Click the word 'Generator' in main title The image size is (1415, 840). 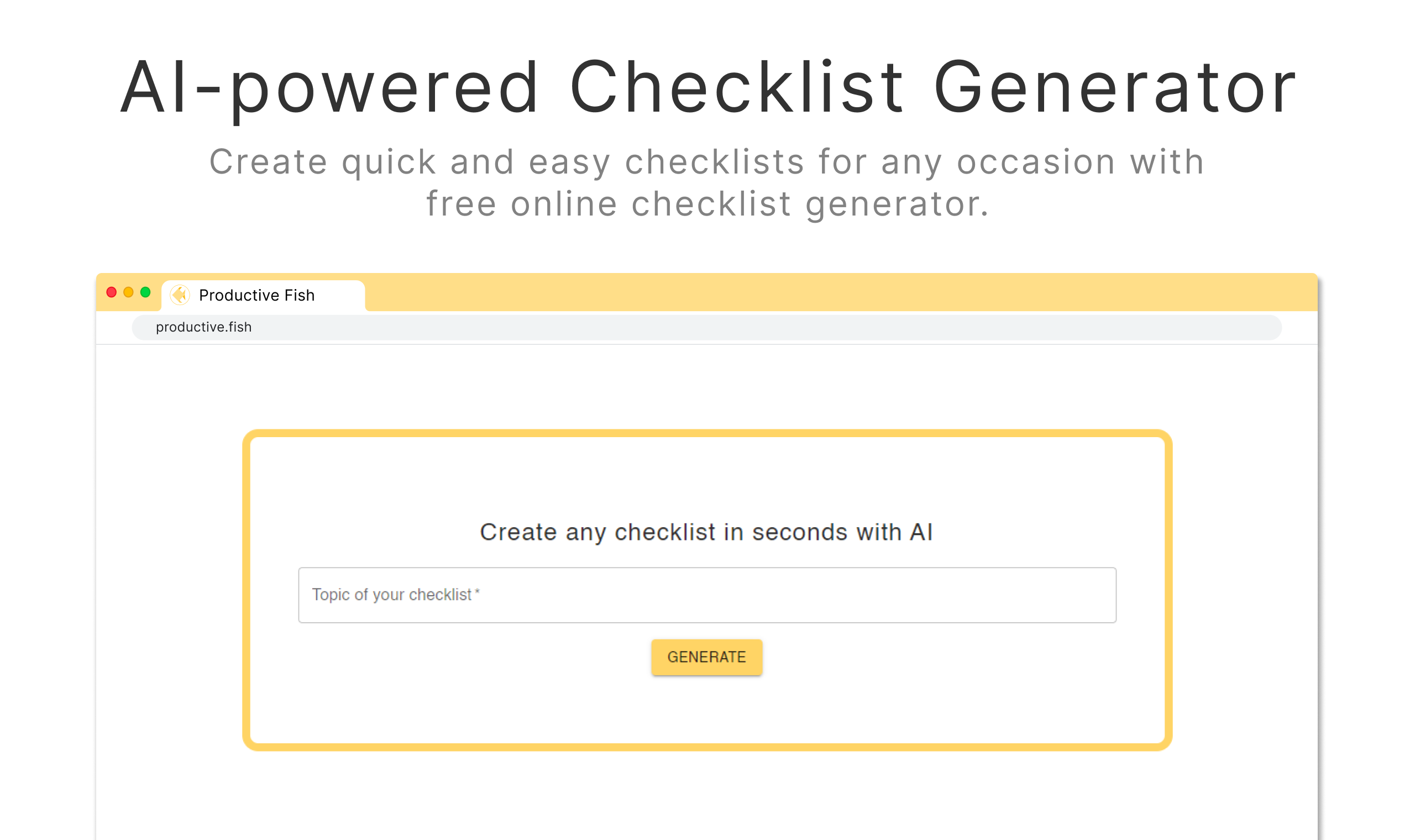(1114, 88)
